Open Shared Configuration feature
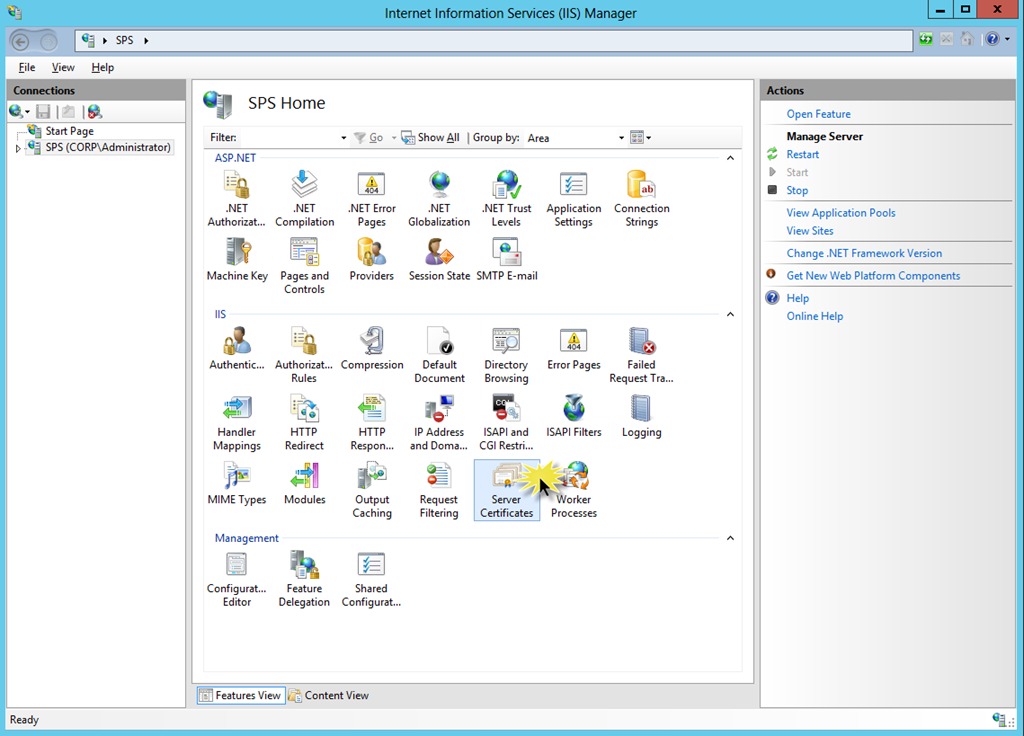Screen dimensions: 1024x736 (371, 579)
